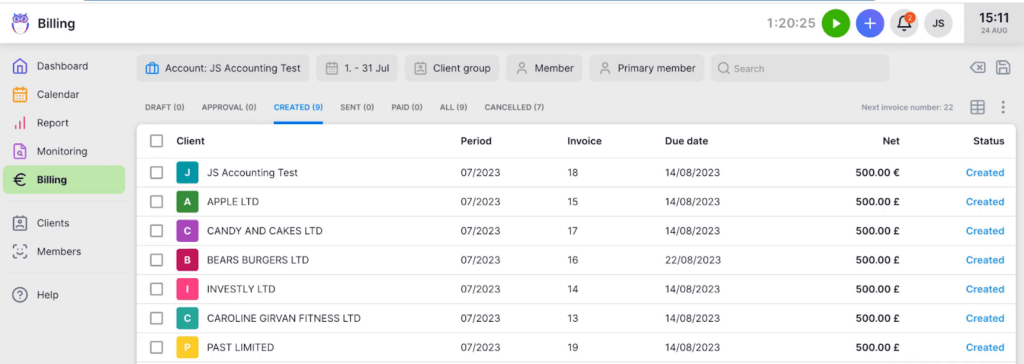This screenshot has height=364, width=1024.
Task: Click the 1:20:25 timer display
Action: [791, 24]
